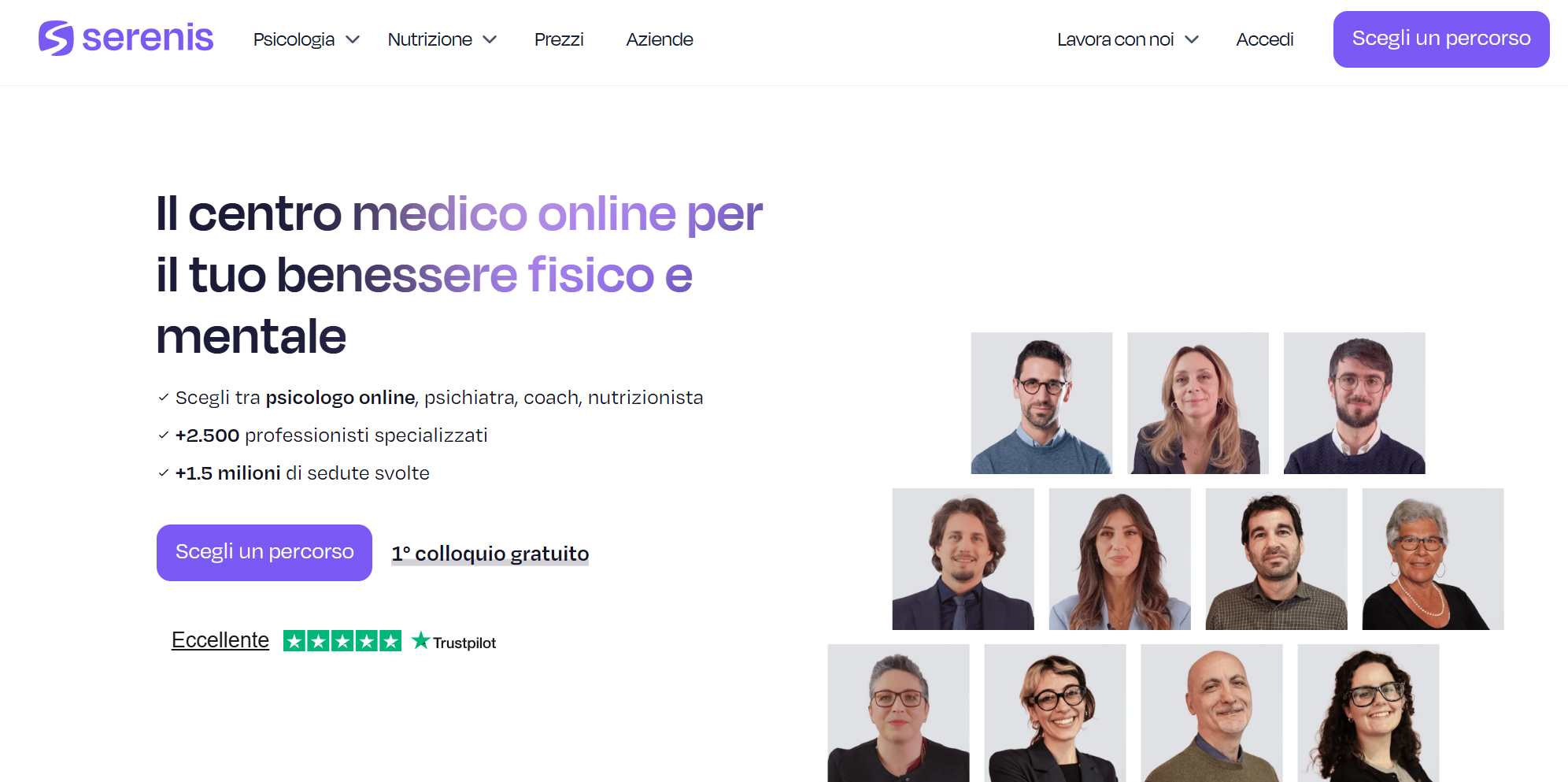Select photo of older woman with pearl necklace

pos(1433,559)
